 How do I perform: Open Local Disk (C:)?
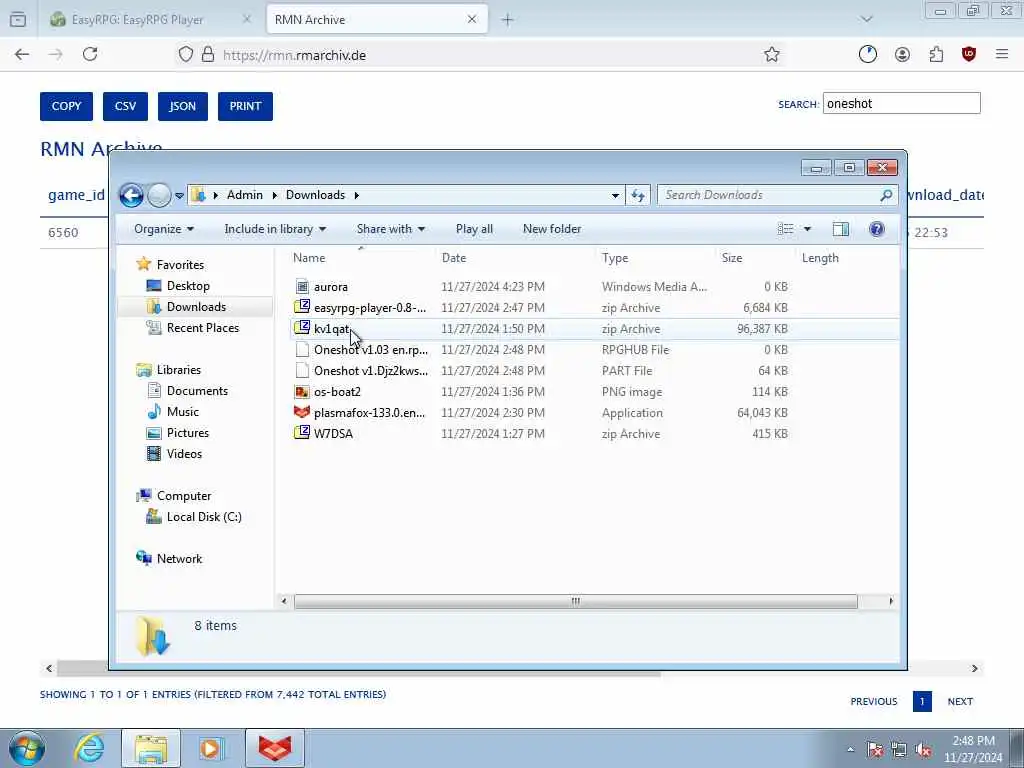click(x=204, y=517)
